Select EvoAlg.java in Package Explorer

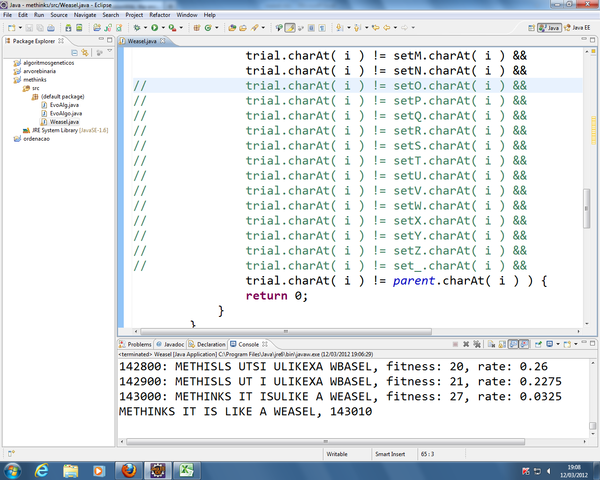coord(63,105)
